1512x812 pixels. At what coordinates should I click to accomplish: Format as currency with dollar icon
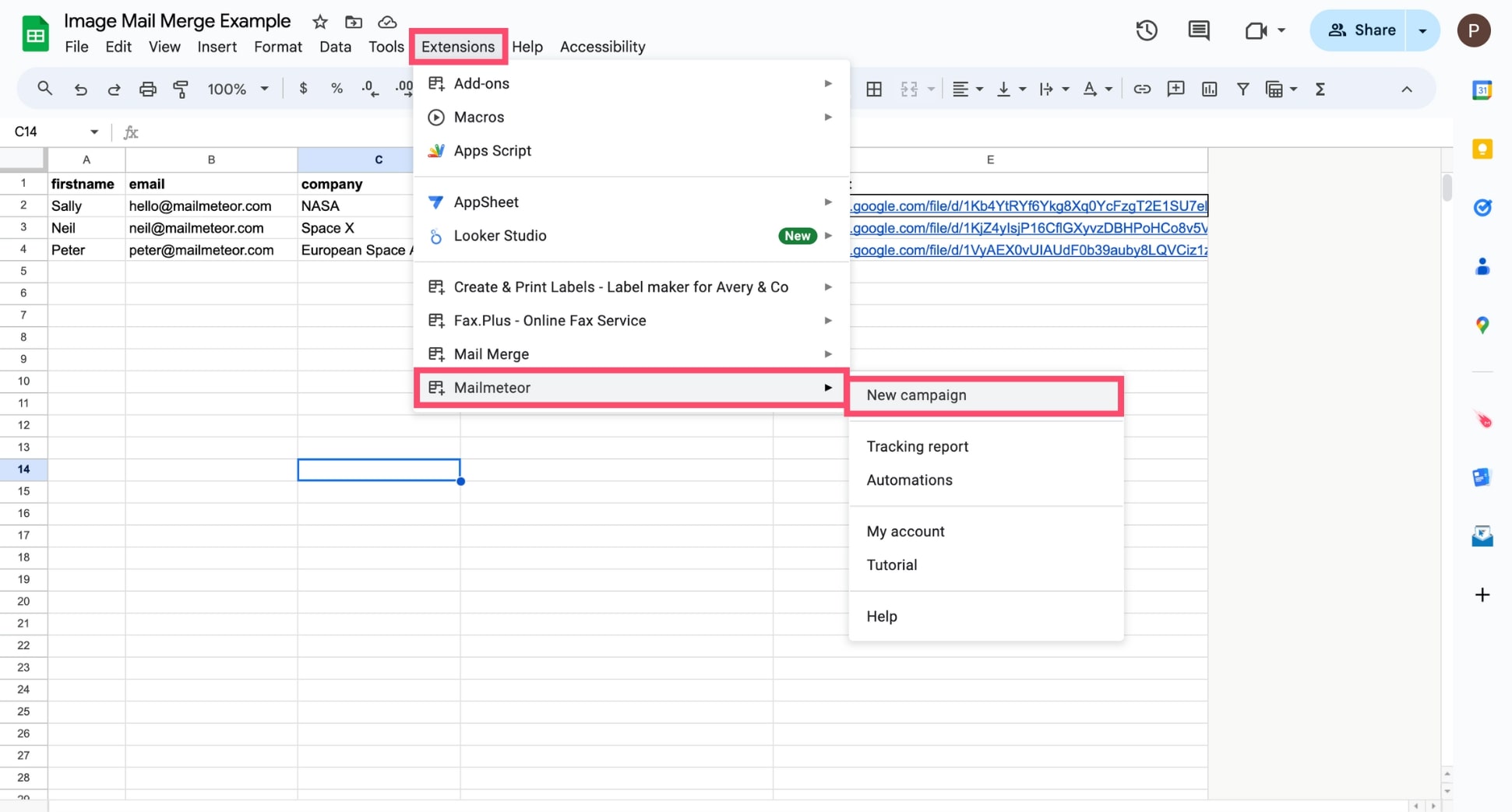pyautogui.click(x=303, y=89)
